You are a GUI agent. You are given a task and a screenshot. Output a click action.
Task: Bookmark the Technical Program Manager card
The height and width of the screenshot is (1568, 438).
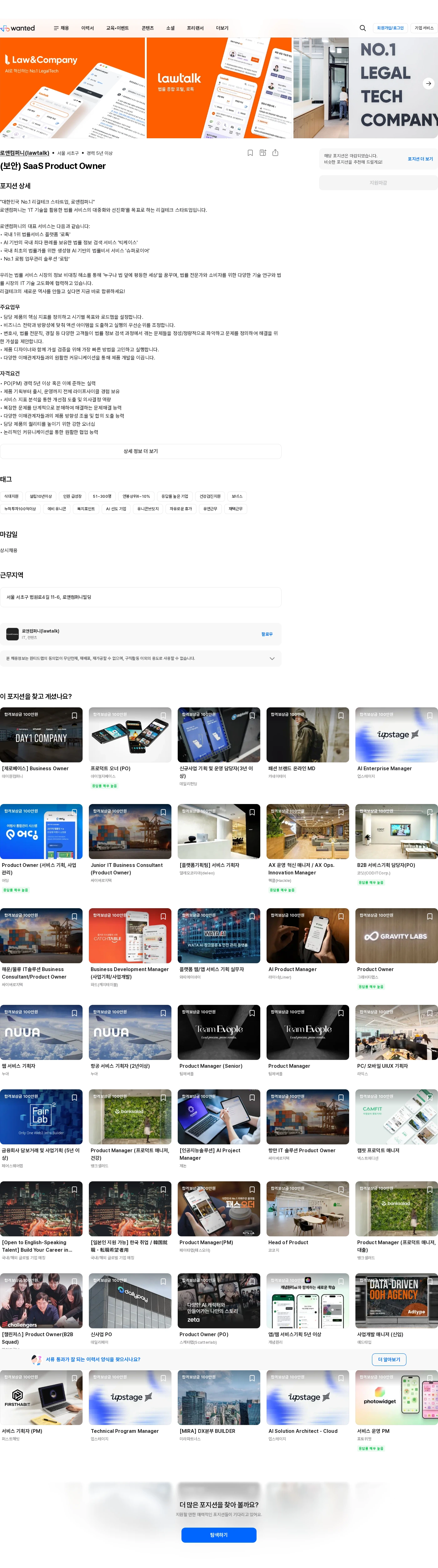163,1379
